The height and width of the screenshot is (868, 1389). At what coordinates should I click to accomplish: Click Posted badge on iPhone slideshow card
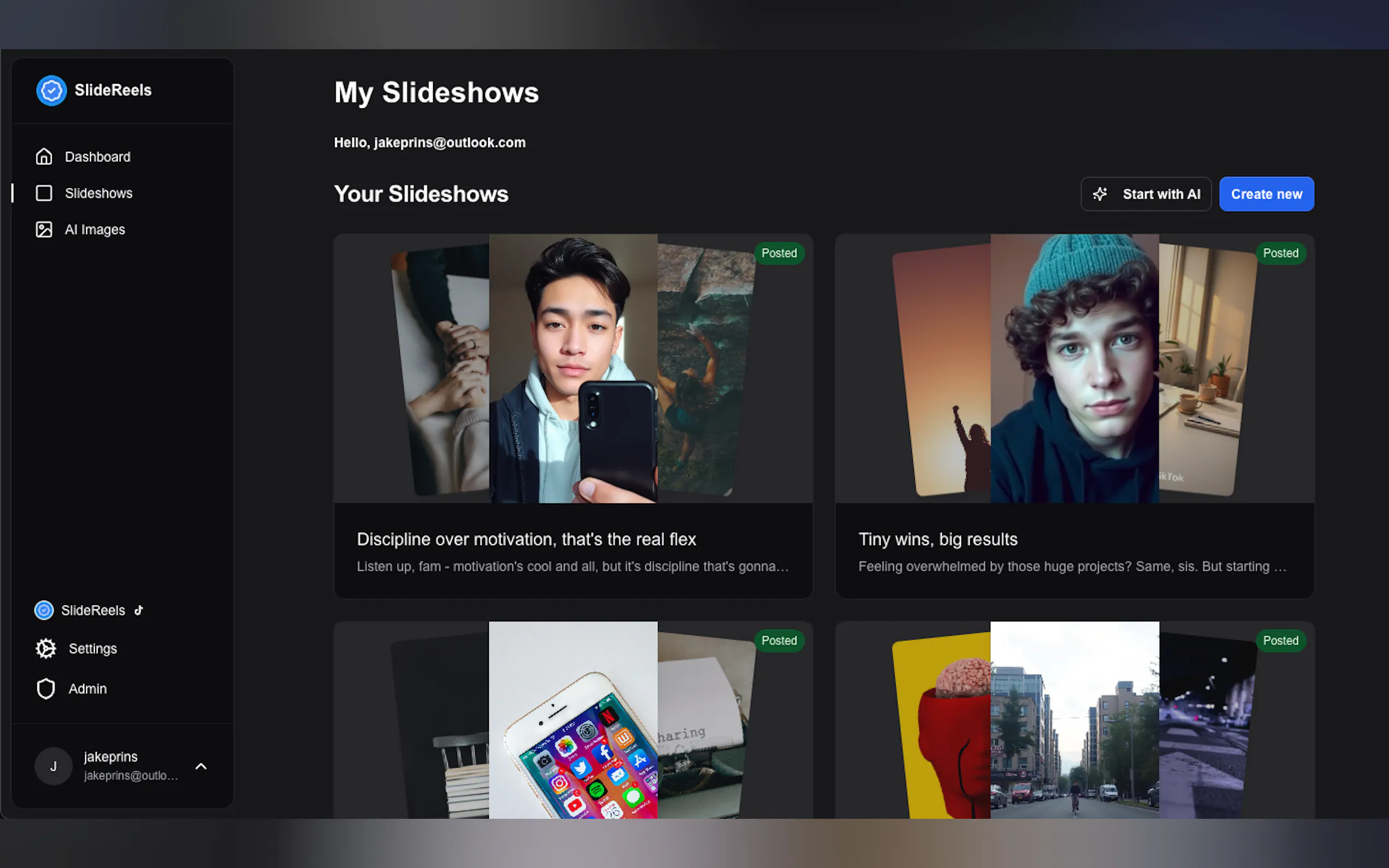pyautogui.click(x=779, y=640)
